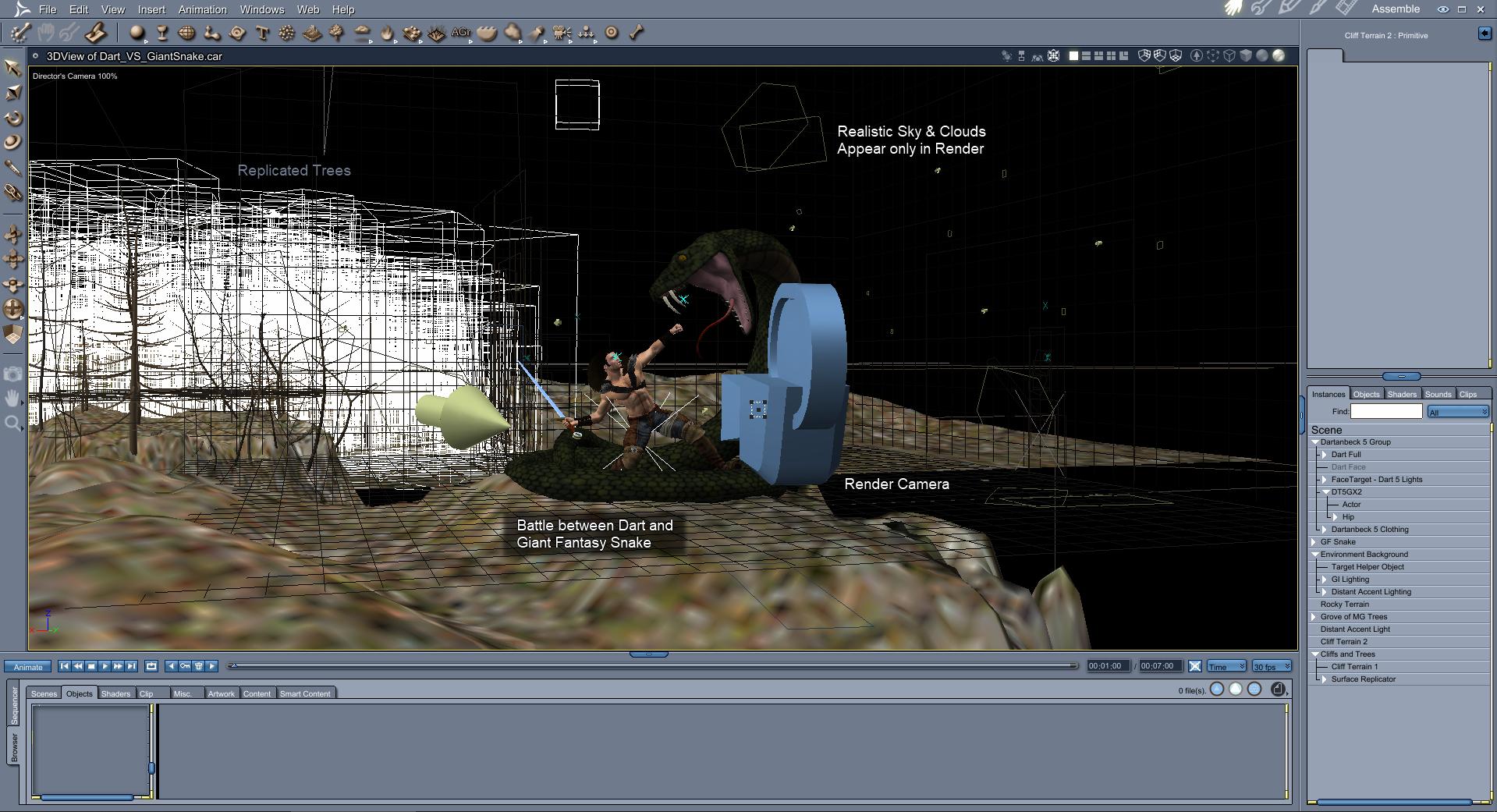
Task: Enable wireframe cube display mode
Action: pos(1229,56)
